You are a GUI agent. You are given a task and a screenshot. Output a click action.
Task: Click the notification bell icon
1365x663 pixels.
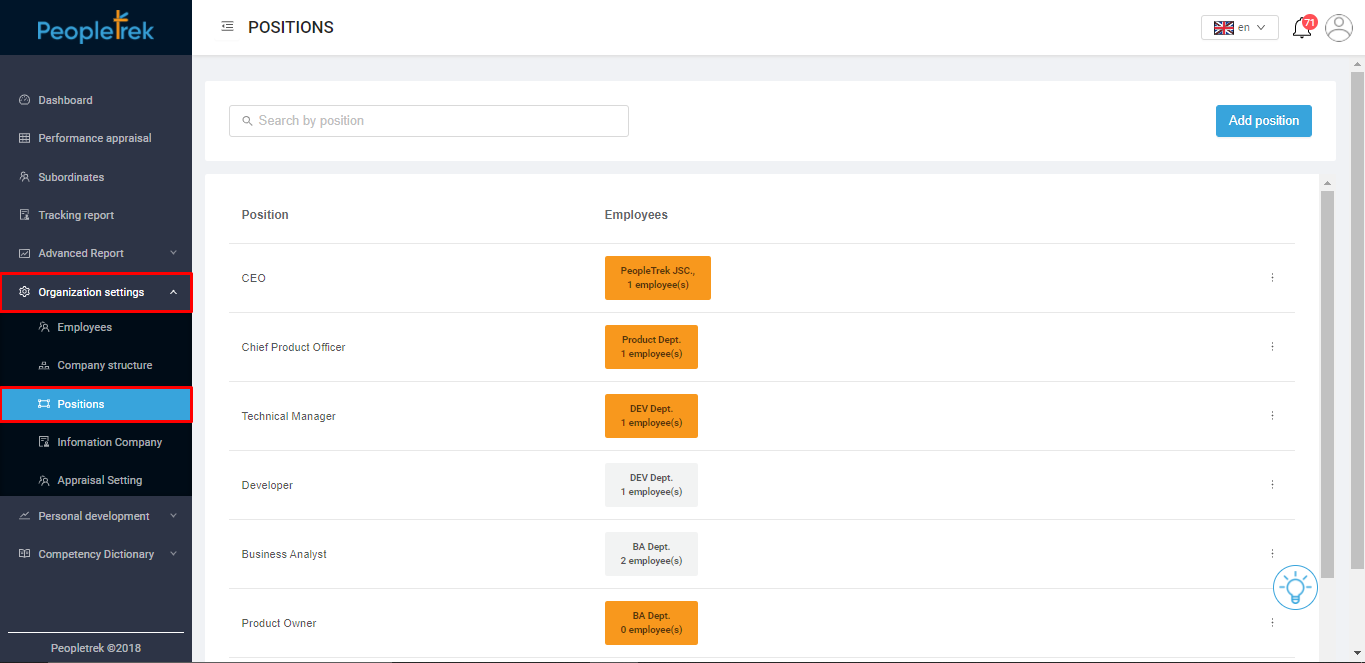click(x=1302, y=28)
